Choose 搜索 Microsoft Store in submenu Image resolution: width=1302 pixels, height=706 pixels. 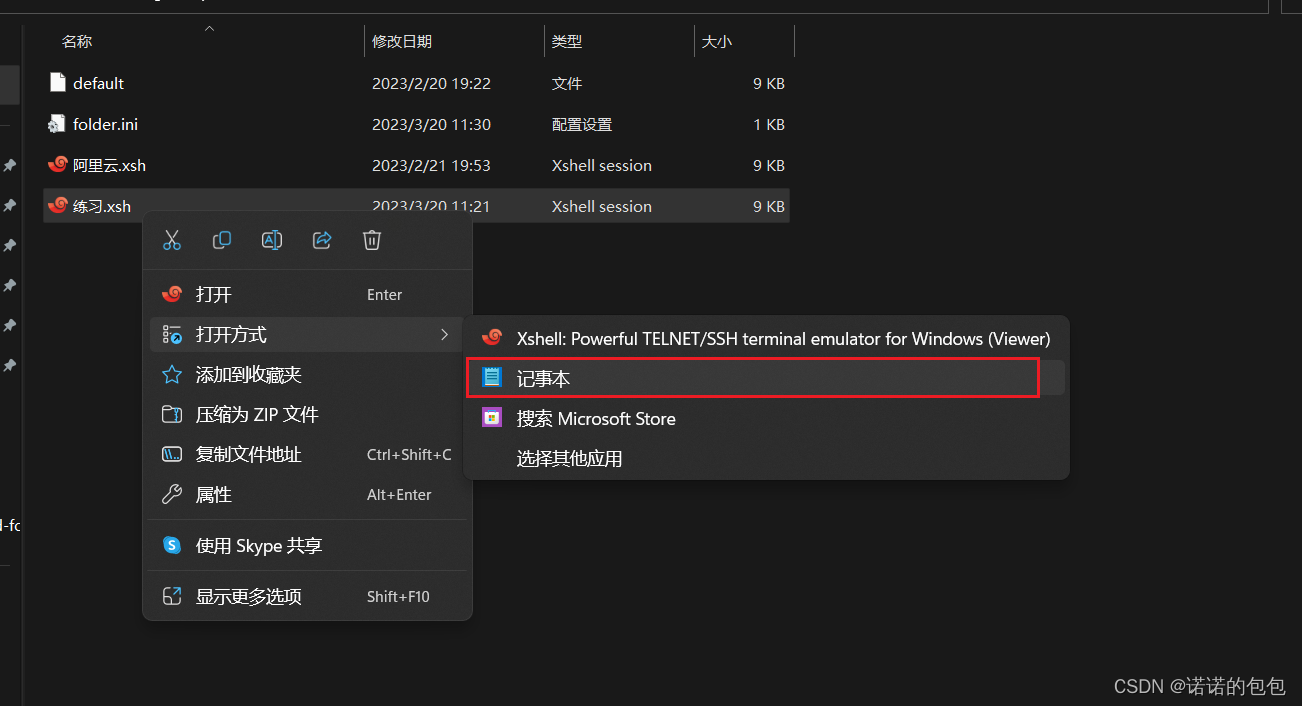pyautogui.click(x=767, y=418)
